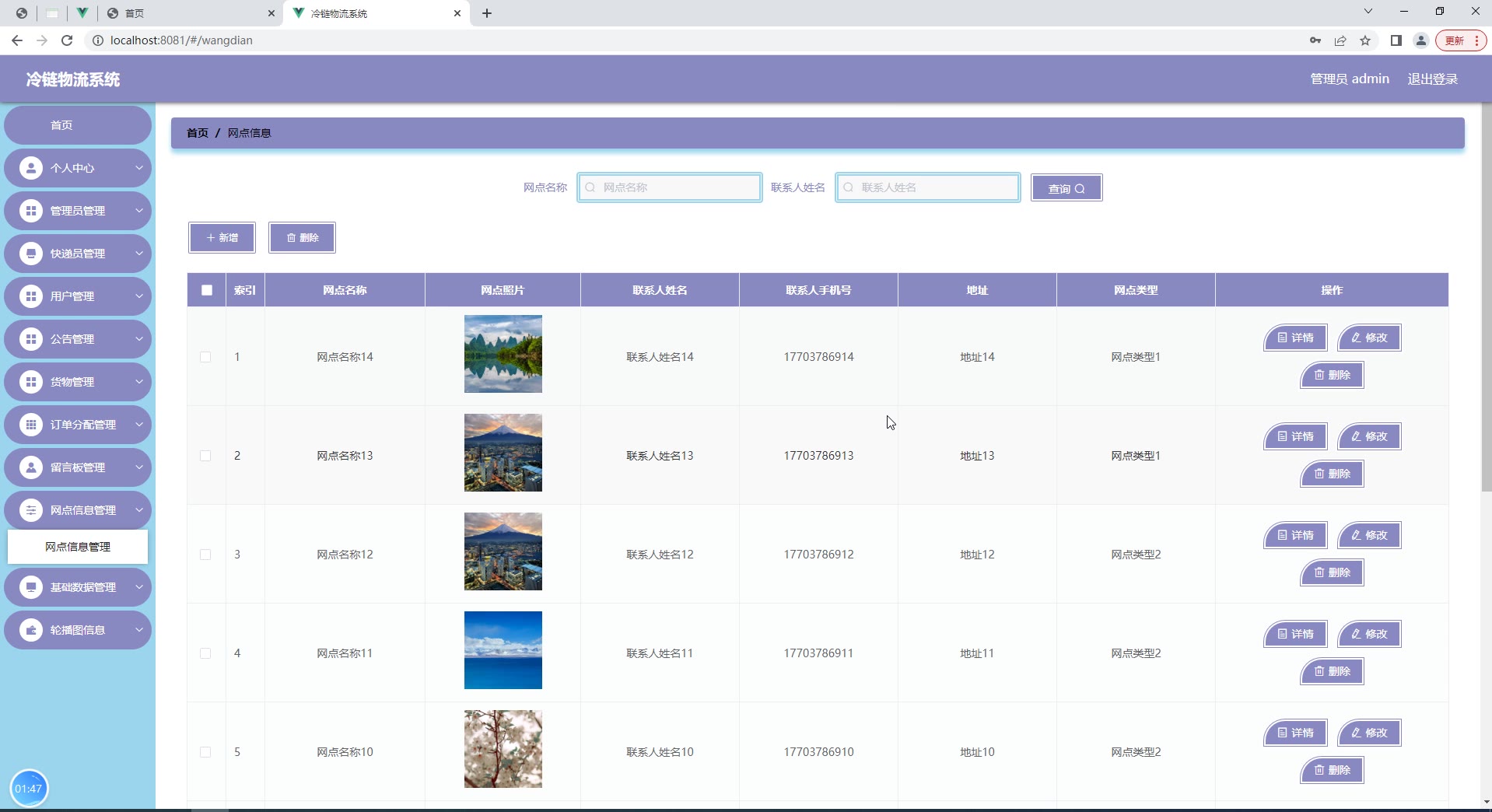Collapse the 网点信息管理 menu chevron
The image size is (1492, 812).
pos(139,510)
